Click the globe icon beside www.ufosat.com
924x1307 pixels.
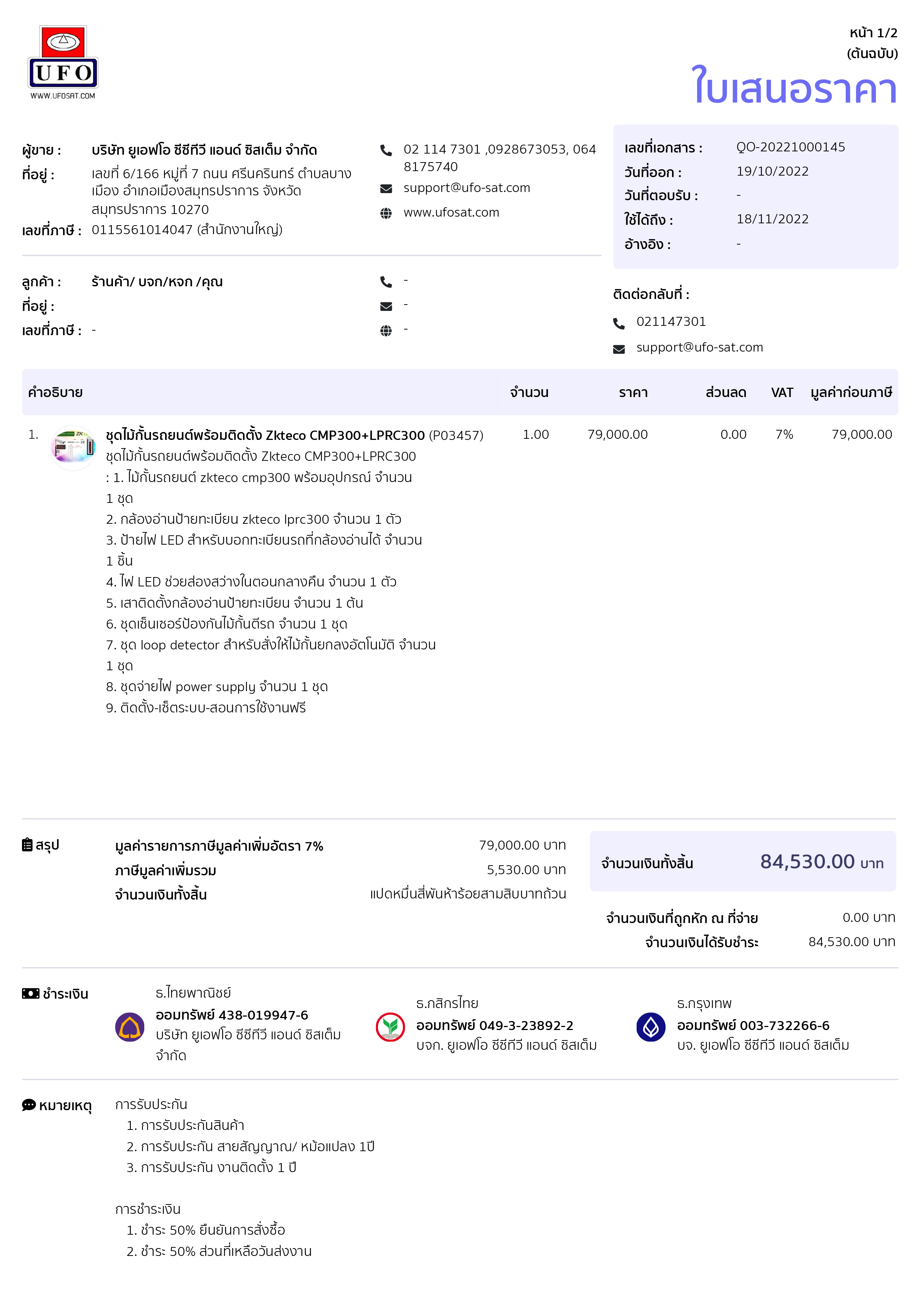pyautogui.click(x=386, y=214)
